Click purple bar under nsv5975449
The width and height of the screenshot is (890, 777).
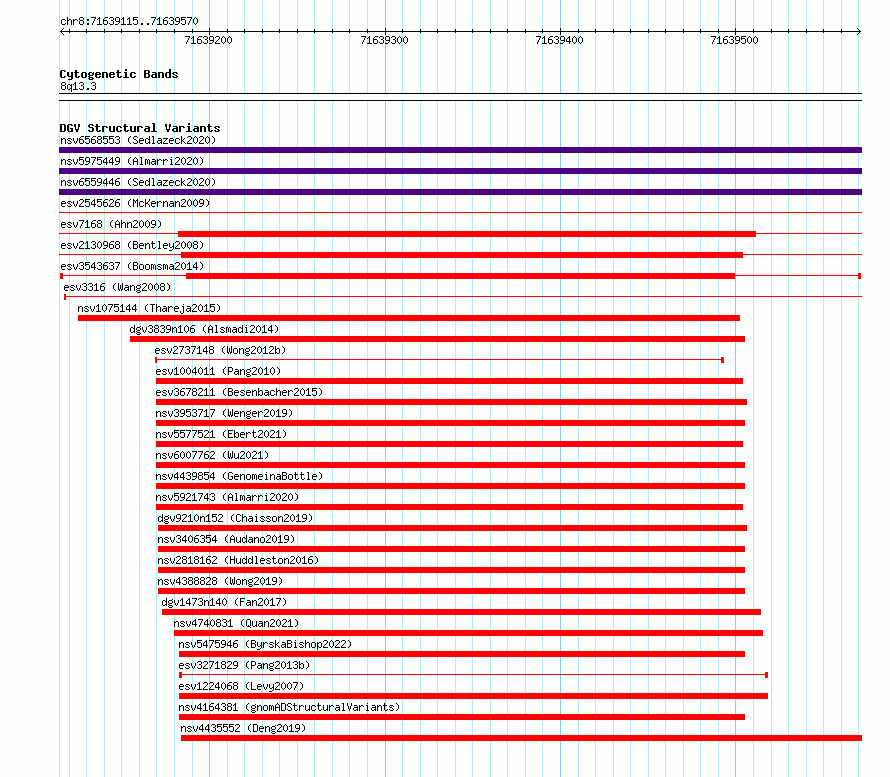coord(460,171)
